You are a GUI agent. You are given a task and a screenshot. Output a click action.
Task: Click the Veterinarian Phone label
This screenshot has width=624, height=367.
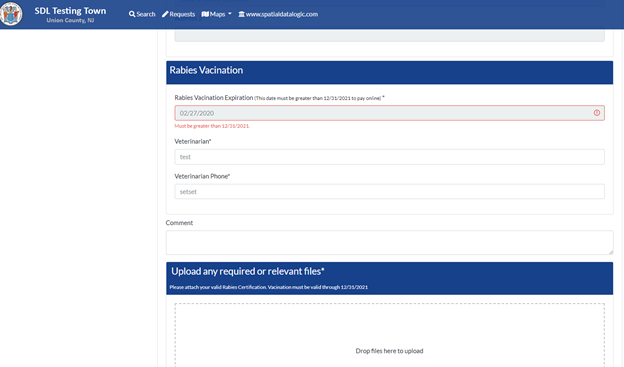pyautogui.click(x=202, y=176)
